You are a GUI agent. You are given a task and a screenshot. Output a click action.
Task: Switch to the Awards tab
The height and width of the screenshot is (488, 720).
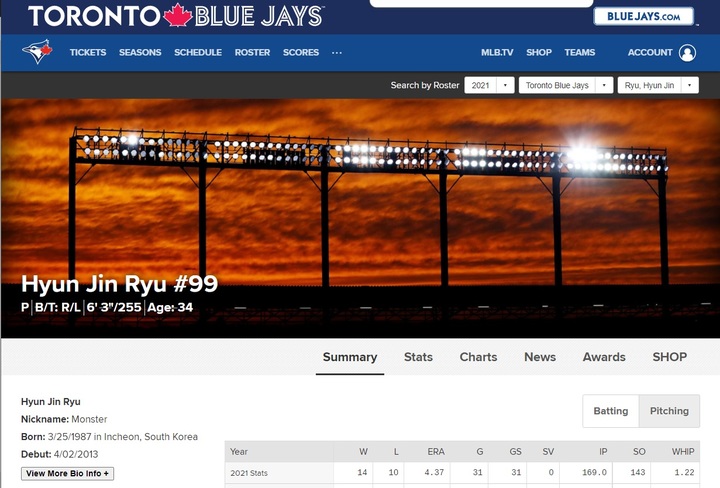tap(604, 357)
